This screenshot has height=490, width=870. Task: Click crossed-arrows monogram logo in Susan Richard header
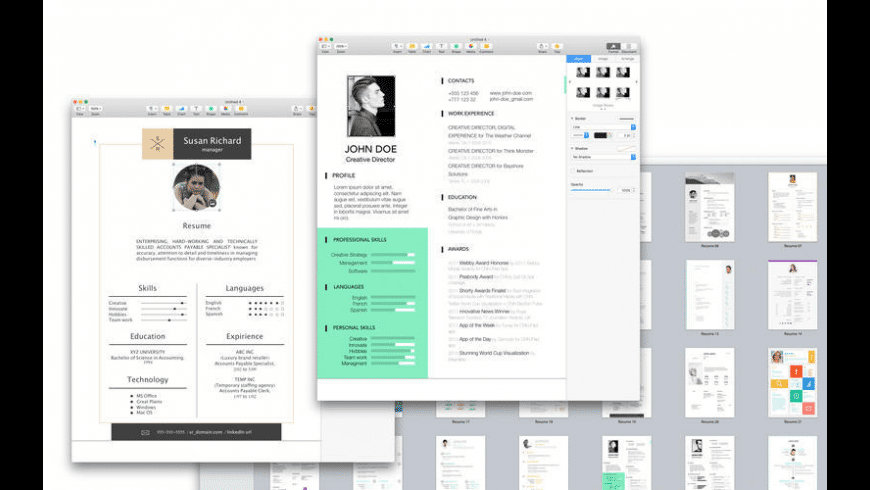point(158,144)
